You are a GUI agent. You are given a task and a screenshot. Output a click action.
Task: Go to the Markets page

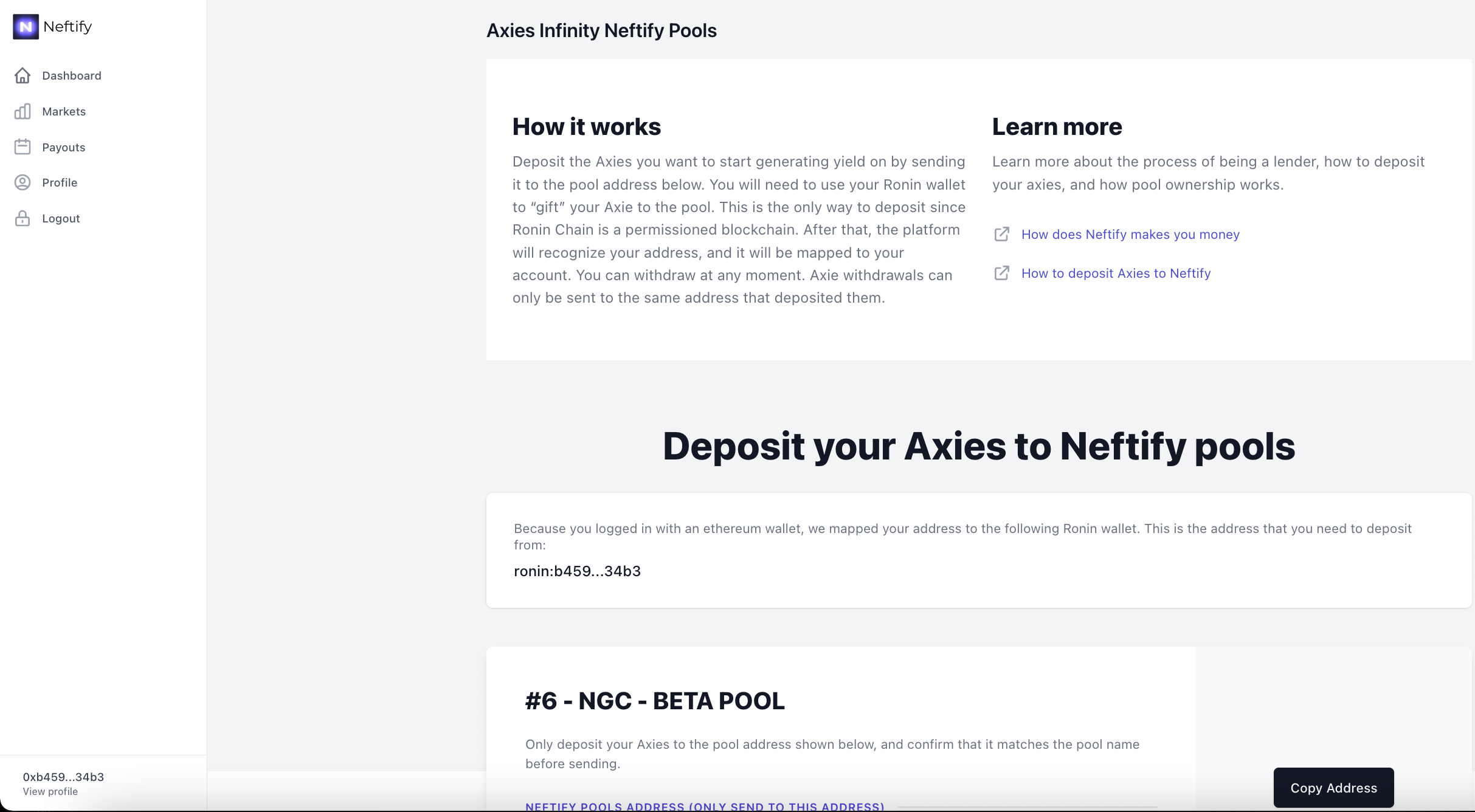coord(64,111)
